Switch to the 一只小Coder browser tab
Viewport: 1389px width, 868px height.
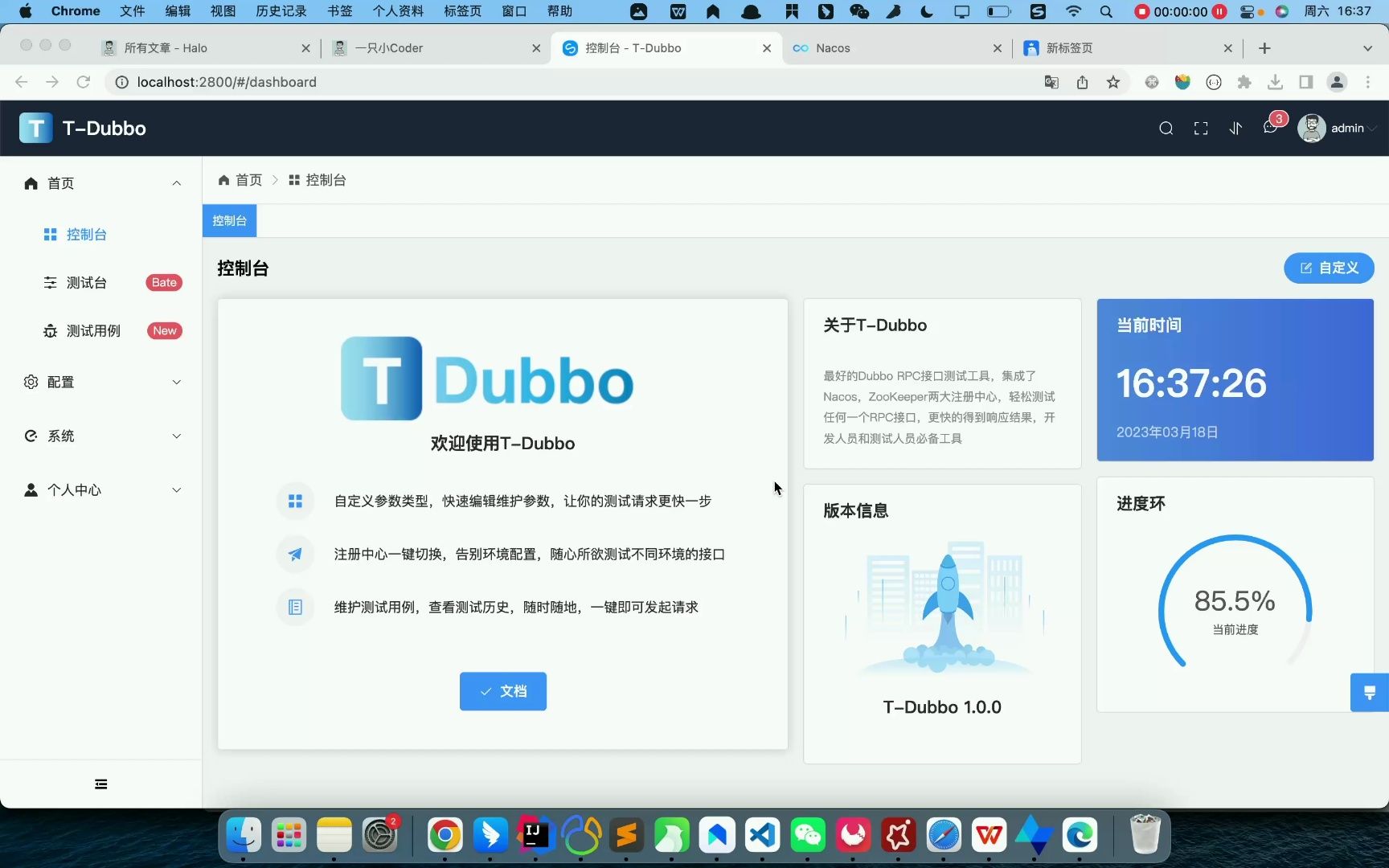[x=436, y=48]
